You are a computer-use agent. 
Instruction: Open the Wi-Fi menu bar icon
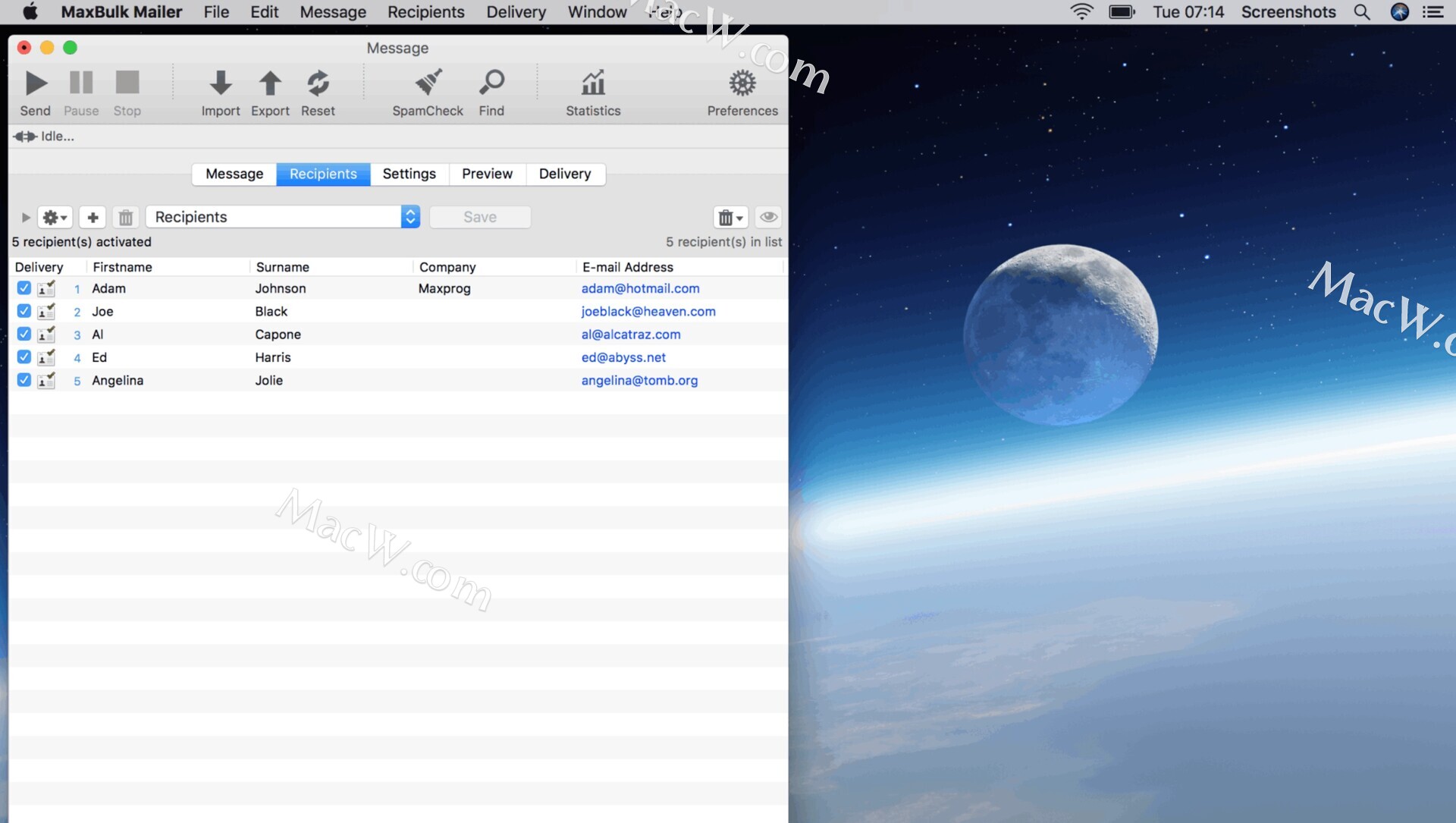1081,12
